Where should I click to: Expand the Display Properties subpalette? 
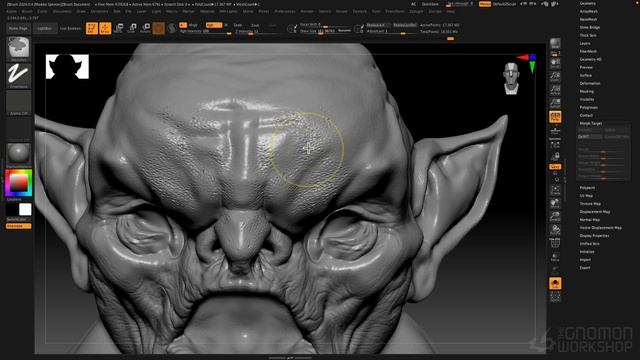coord(594,236)
